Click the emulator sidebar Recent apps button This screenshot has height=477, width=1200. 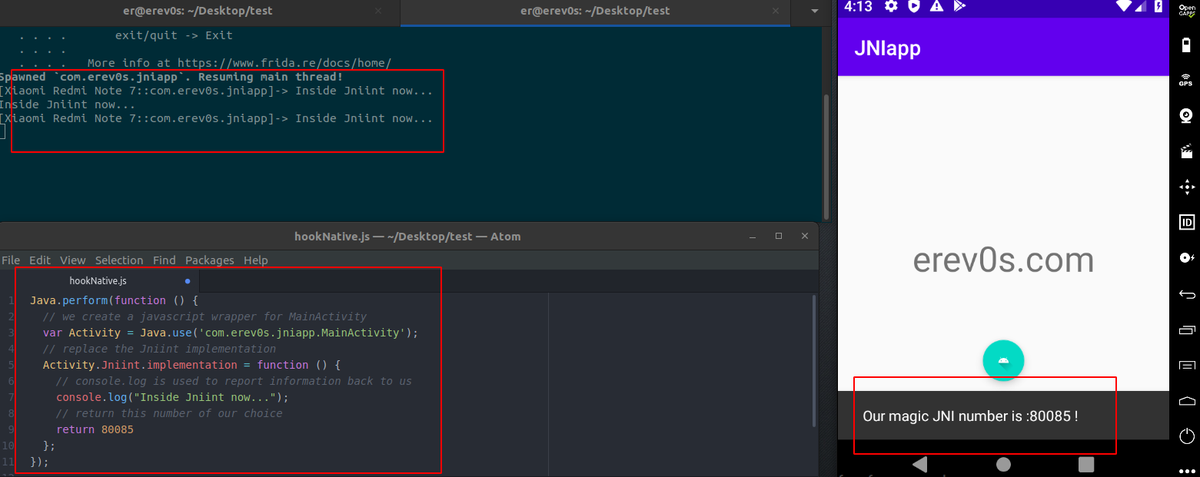click(x=1187, y=329)
